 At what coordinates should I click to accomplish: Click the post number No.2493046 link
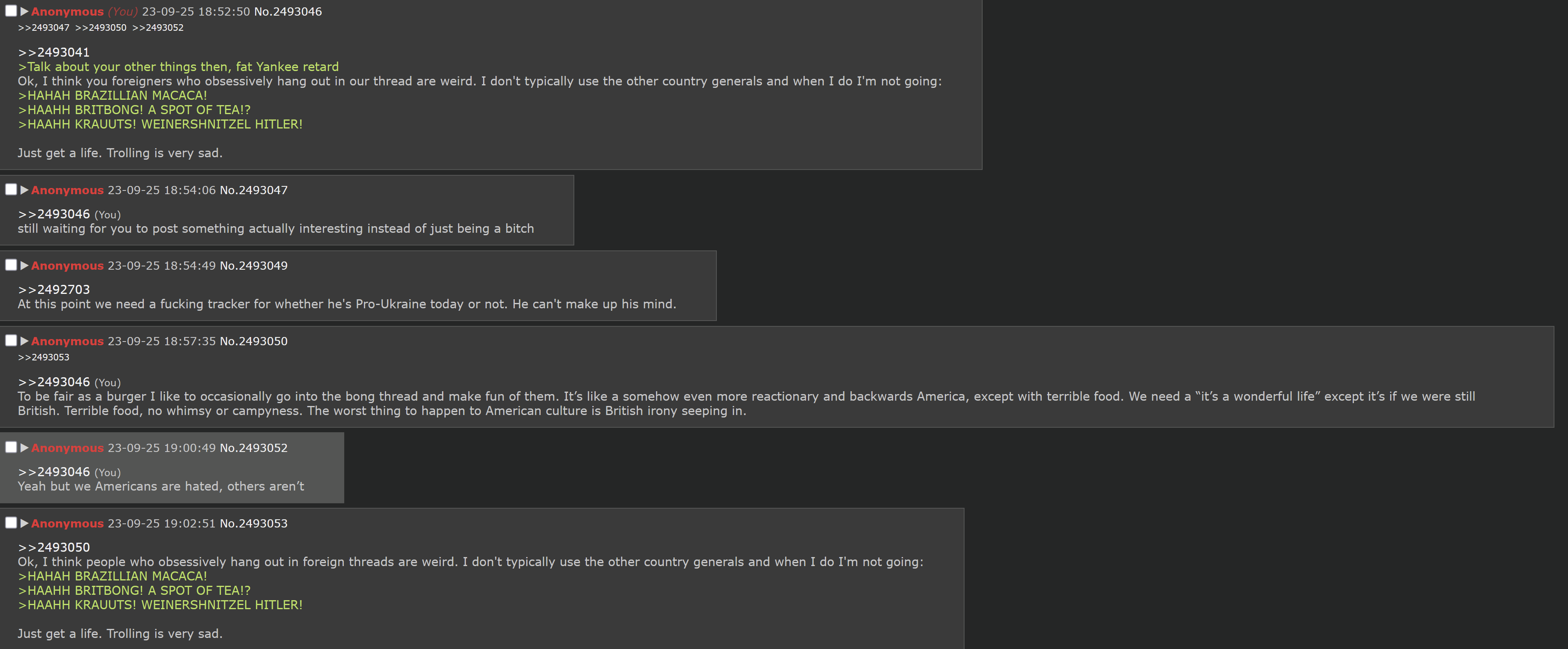[288, 11]
